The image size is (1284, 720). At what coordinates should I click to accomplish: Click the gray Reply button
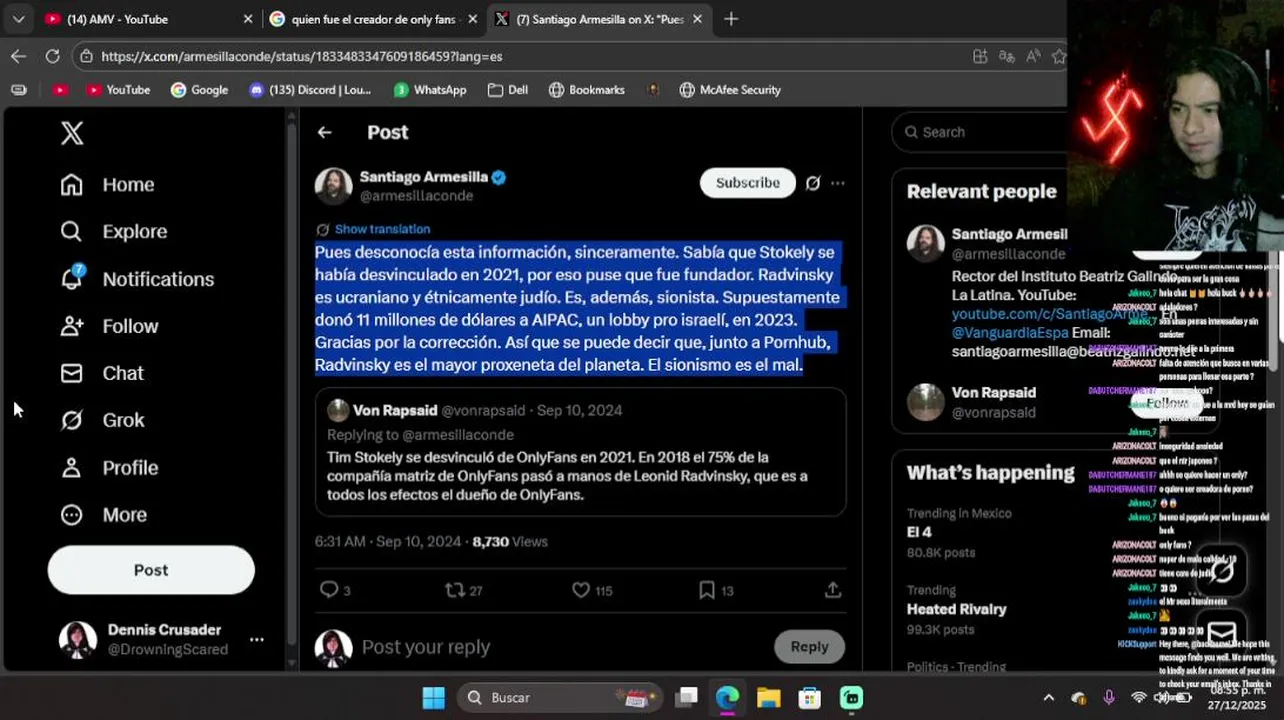pyautogui.click(x=809, y=647)
